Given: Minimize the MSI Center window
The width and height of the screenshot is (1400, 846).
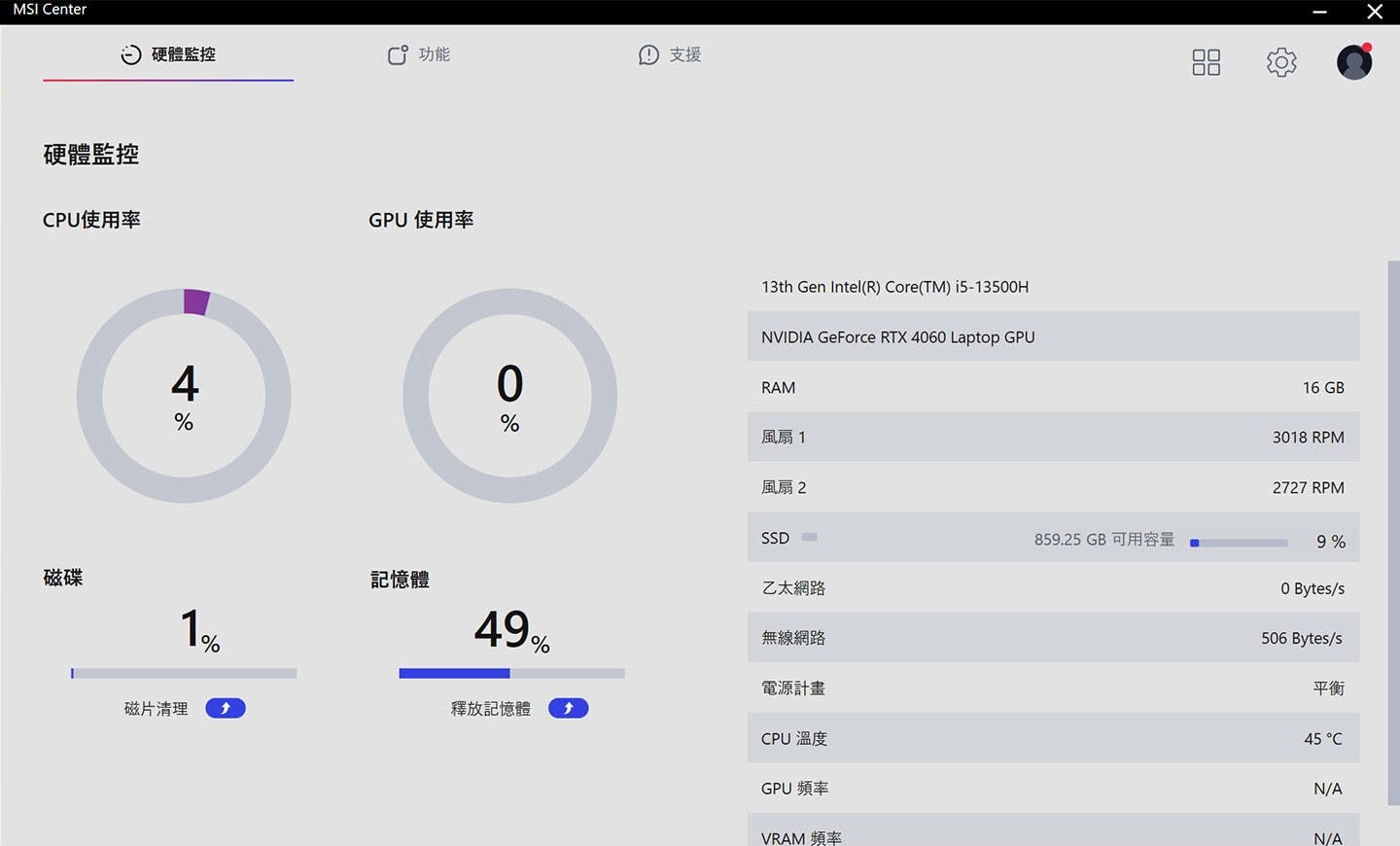Looking at the screenshot, I should (x=1319, y=12).
